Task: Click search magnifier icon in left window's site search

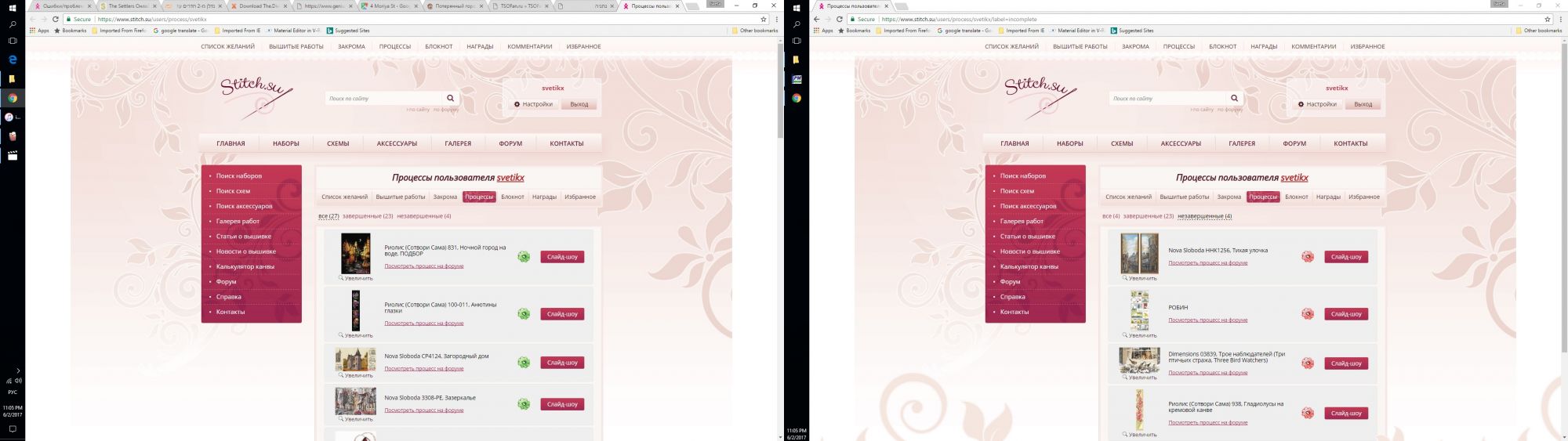Action: (450, 99)
